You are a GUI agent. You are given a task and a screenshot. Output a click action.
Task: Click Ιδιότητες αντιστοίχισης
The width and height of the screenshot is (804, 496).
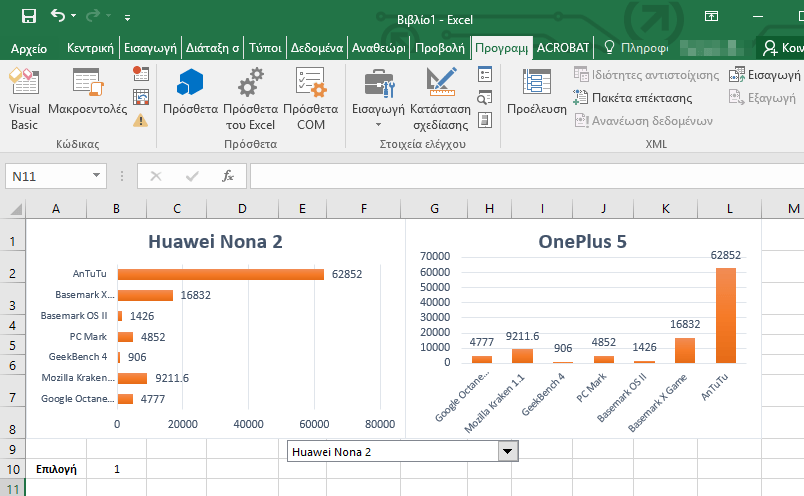(x=646, y=75)
